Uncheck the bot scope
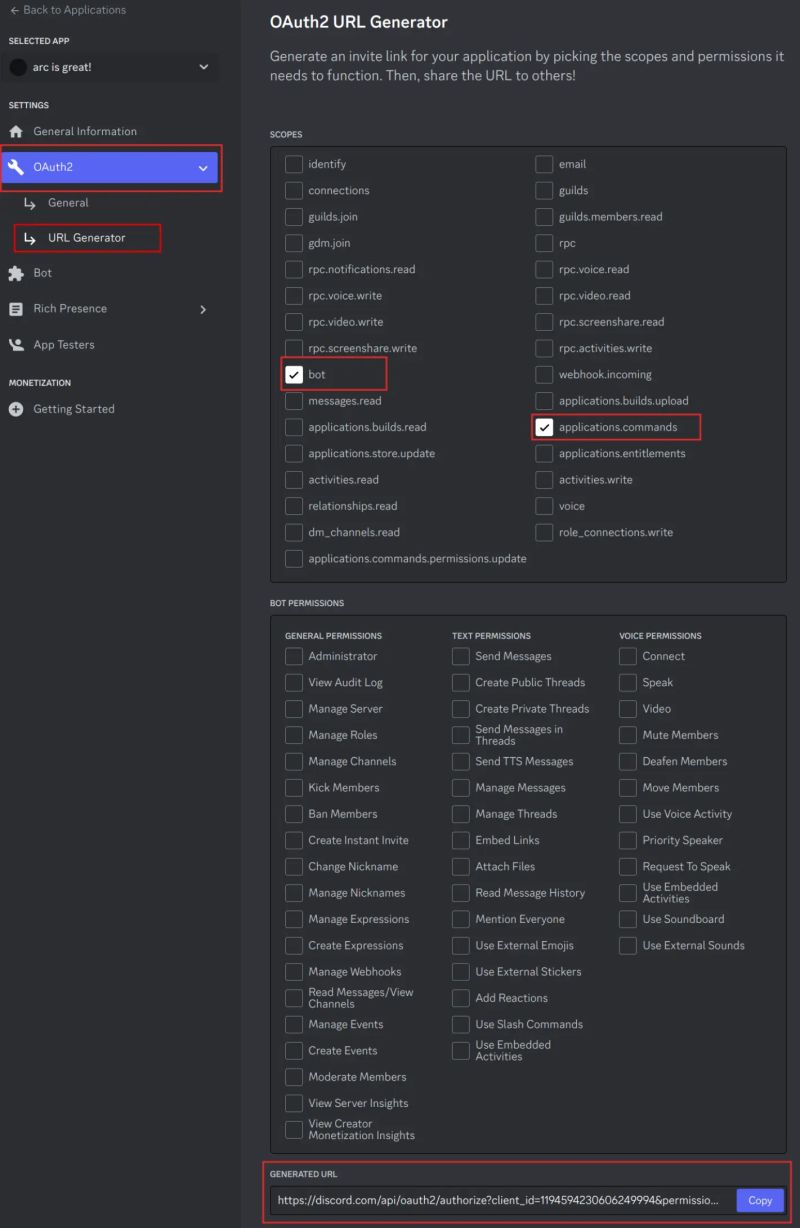This screenshot has width=800, height=1228. pyautogui.click(x=294, y=375)
